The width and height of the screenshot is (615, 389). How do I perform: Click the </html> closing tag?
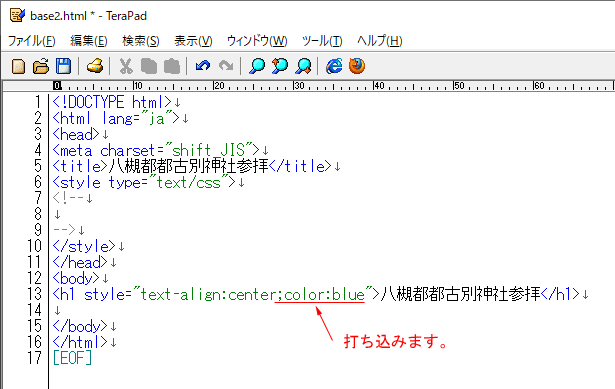(x=80, y=342)
